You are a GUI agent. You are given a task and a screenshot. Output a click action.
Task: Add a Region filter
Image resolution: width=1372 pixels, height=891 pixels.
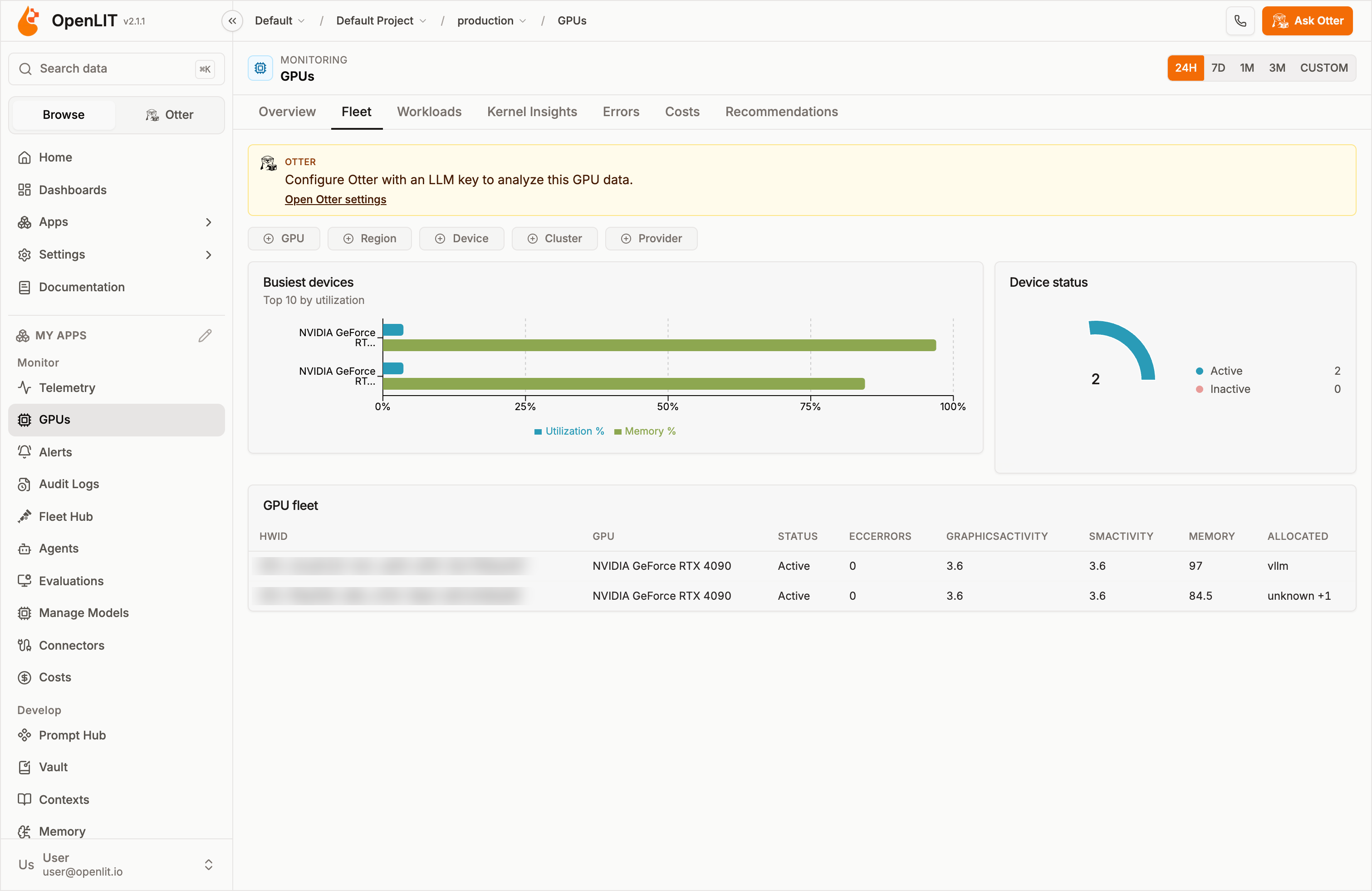pyautogui.click(x=369, y=239)
